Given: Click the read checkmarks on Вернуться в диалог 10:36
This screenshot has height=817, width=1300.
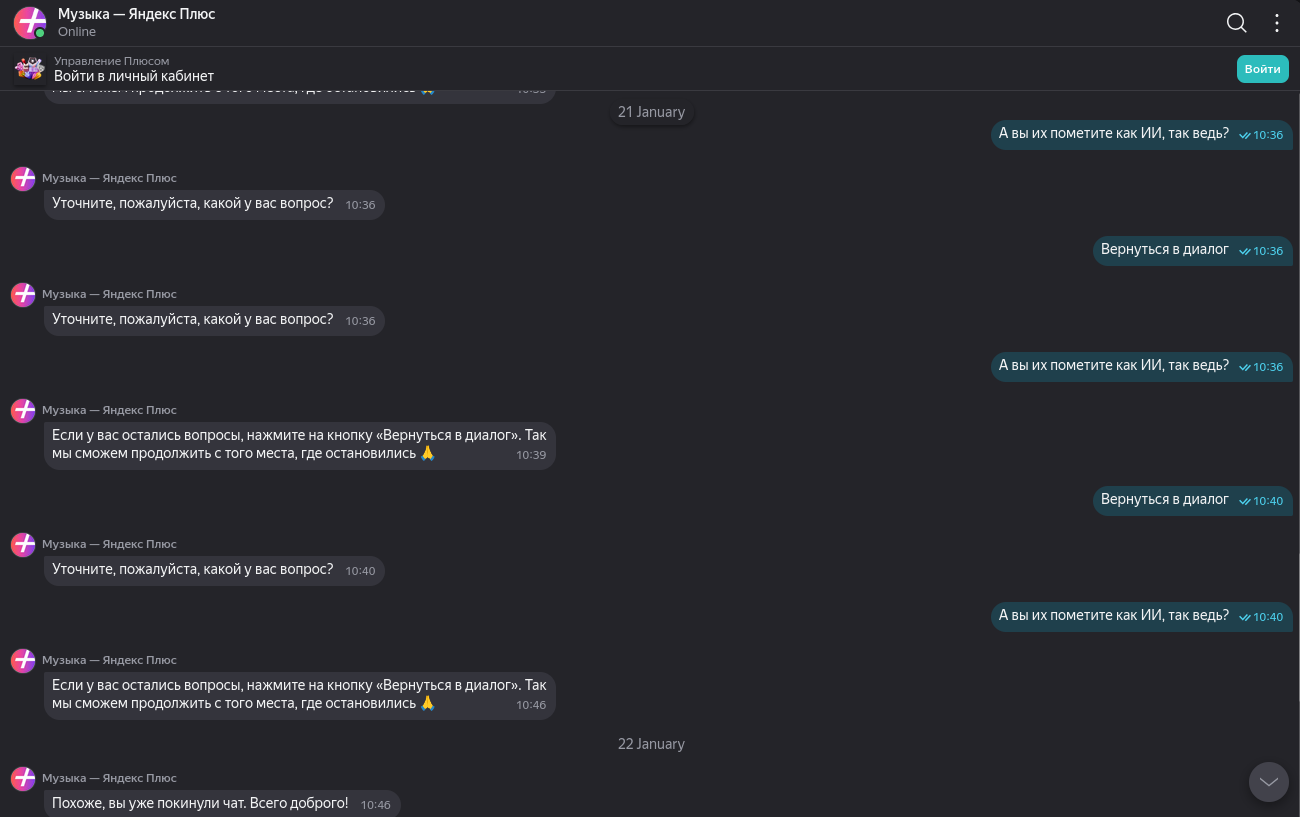Looking at the screenshot, I should (1245, 251).
